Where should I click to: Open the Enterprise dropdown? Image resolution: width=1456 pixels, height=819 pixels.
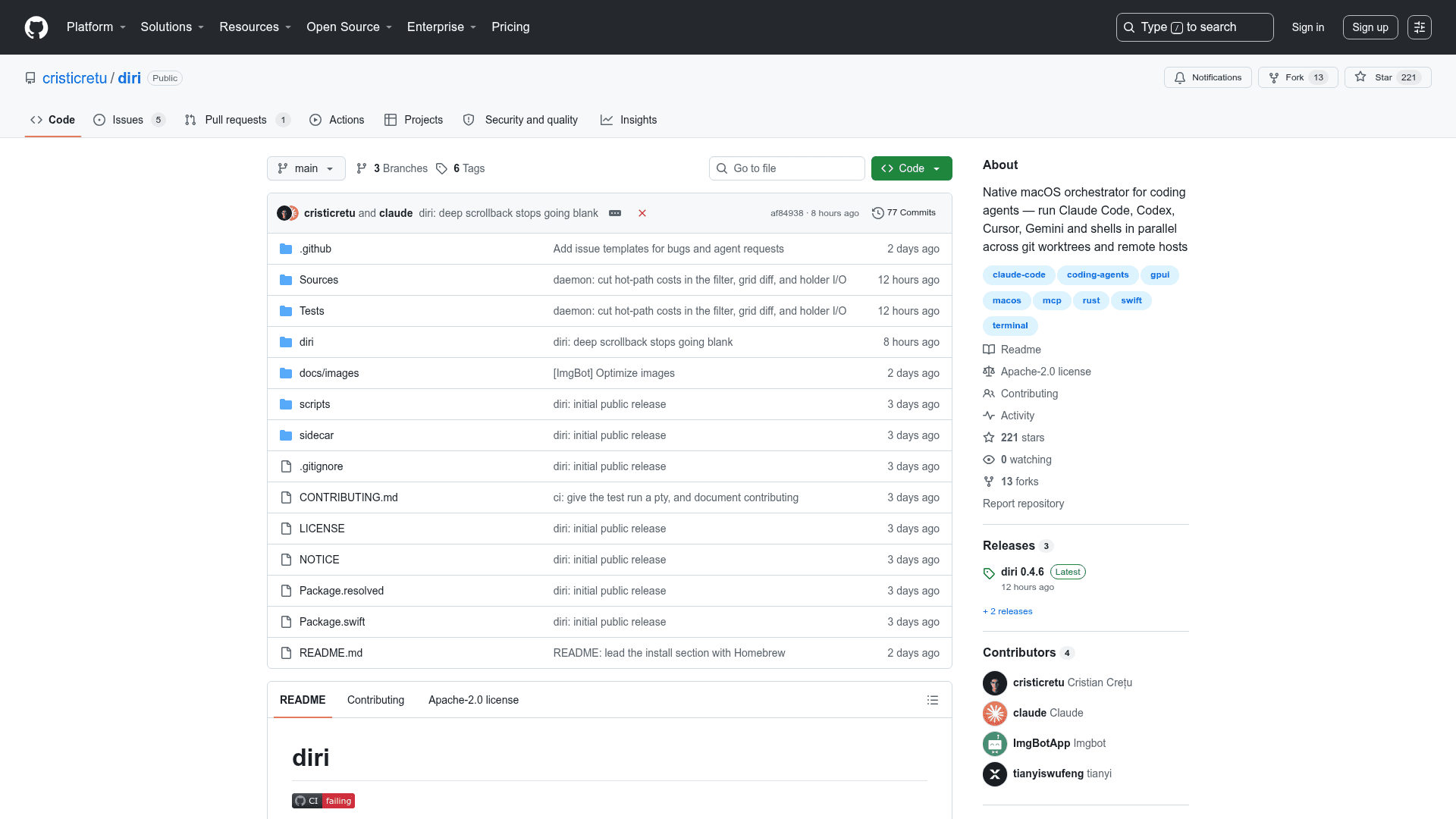click(442, 27)
